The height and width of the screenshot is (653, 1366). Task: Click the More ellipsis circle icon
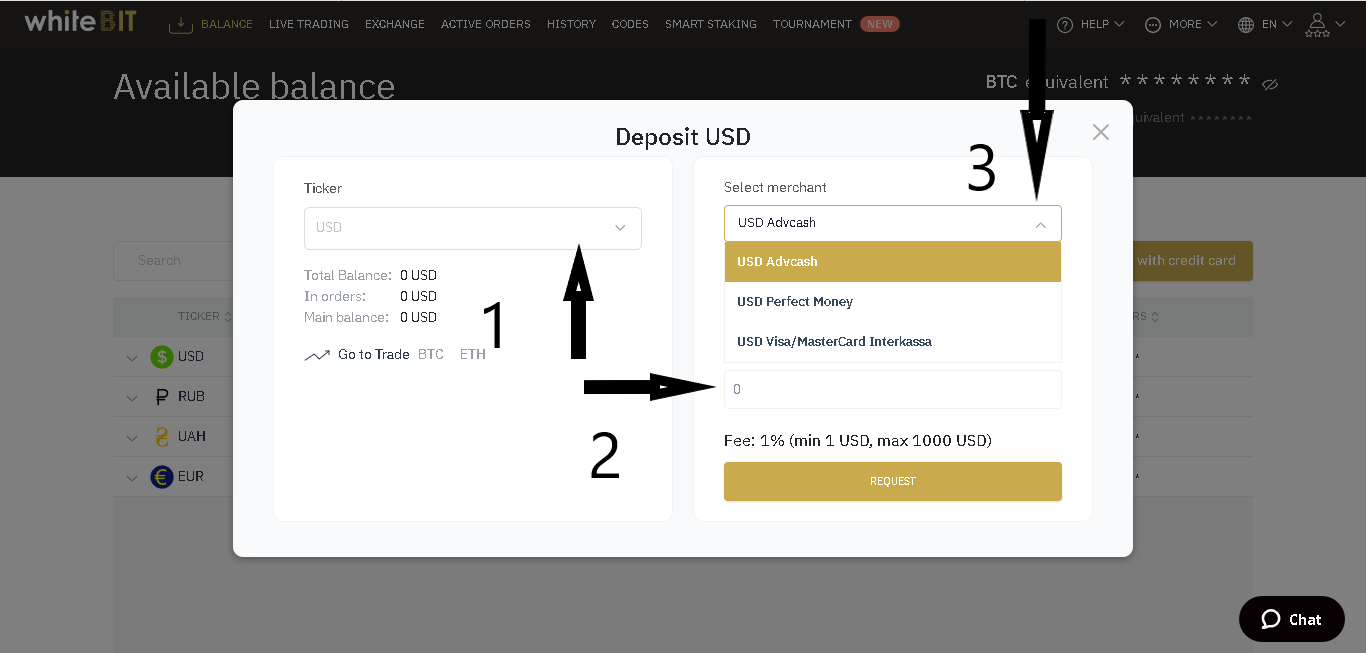point(1153,25)
